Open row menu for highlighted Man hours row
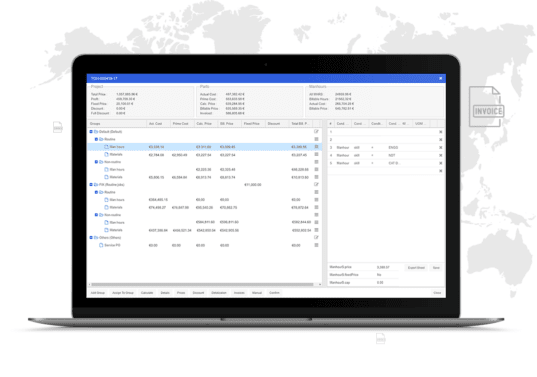The image size is (537, 377). (x=316, y=147)
